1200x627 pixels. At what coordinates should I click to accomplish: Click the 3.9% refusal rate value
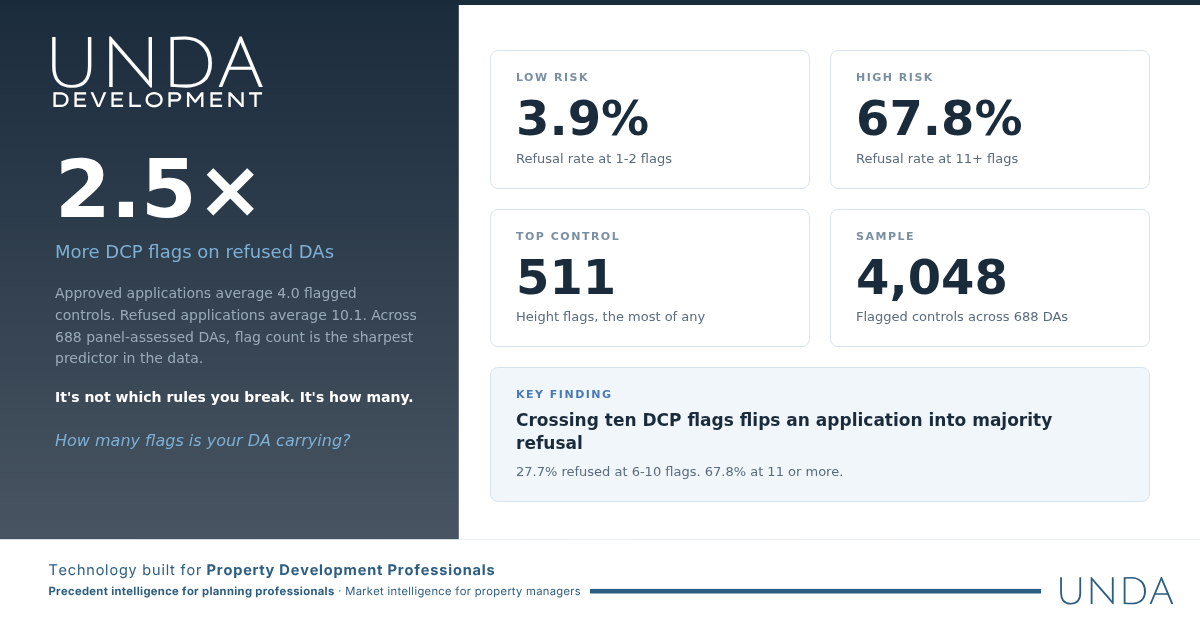coord(582,118)
